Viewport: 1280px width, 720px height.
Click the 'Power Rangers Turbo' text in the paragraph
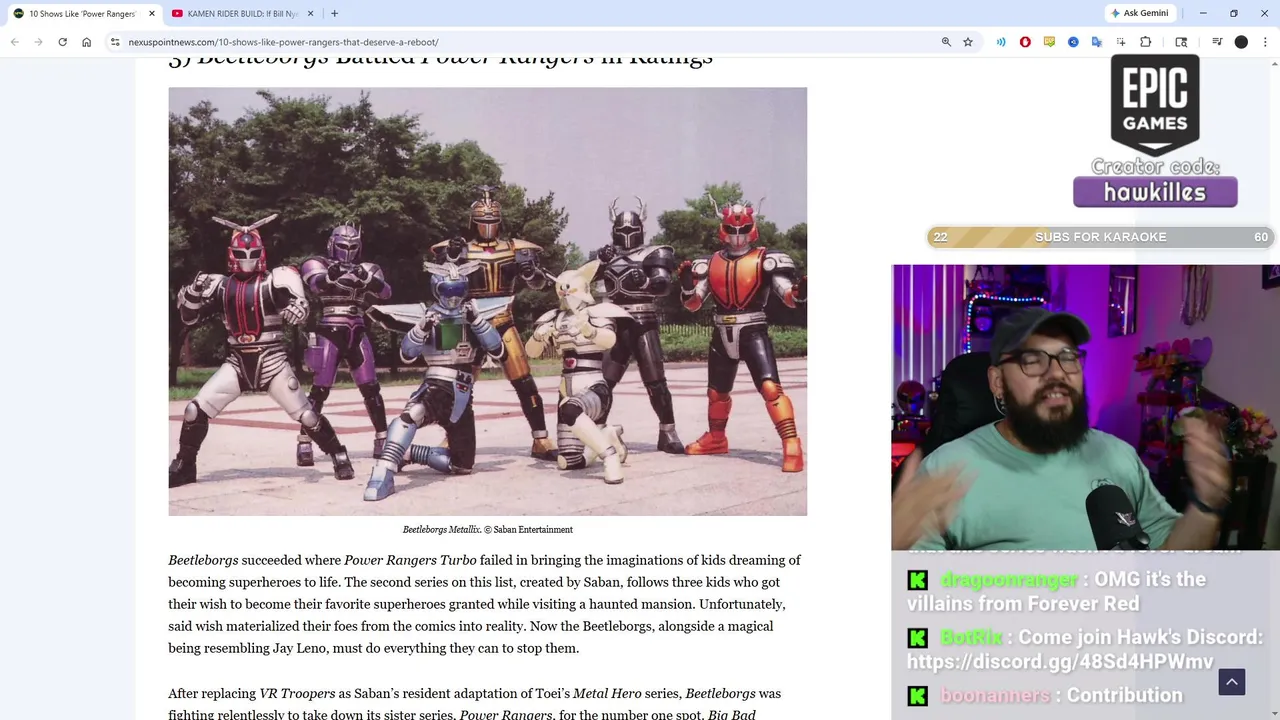click(410, 560)
